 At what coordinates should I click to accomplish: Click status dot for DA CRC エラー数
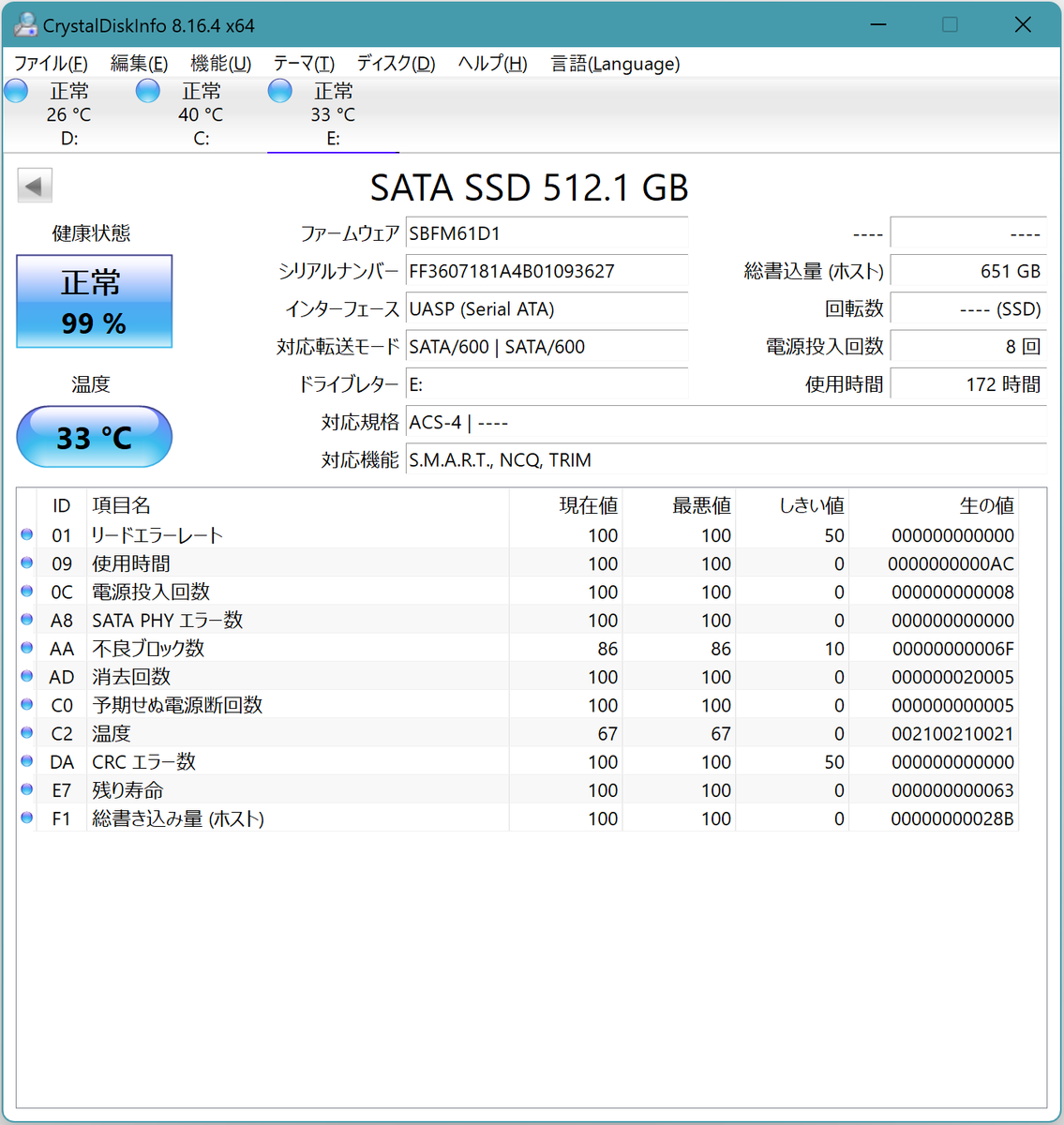point(27,761)
